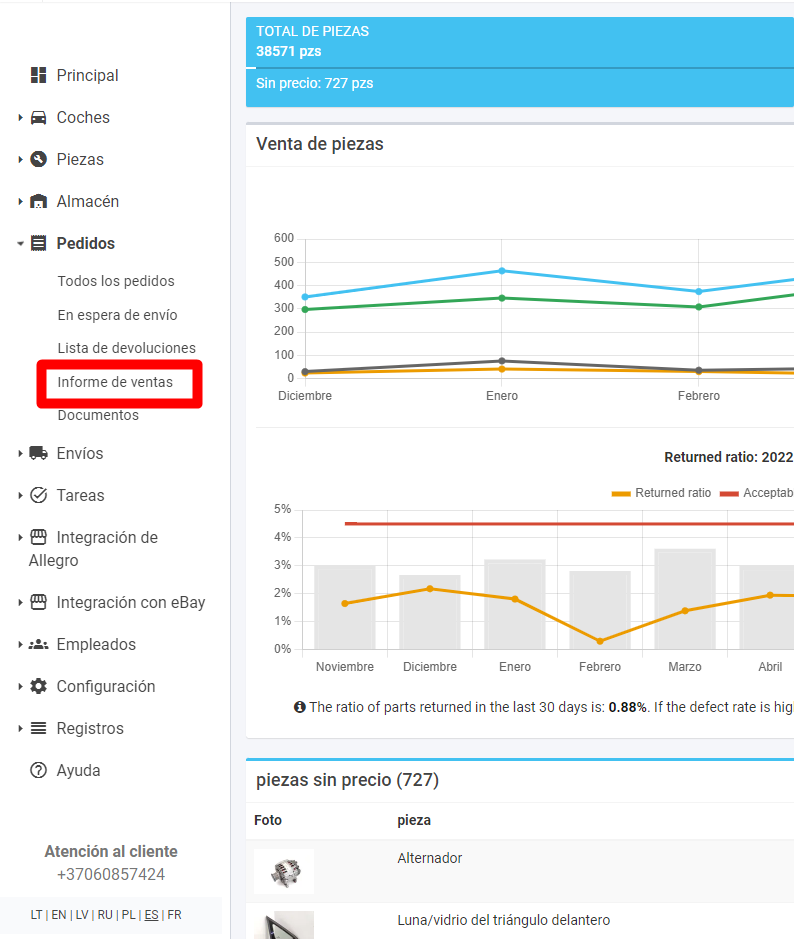Open Luna/vidrio del triángulo delantero row
This screenshot has width=794, height=939.
(x=520, y=922)
